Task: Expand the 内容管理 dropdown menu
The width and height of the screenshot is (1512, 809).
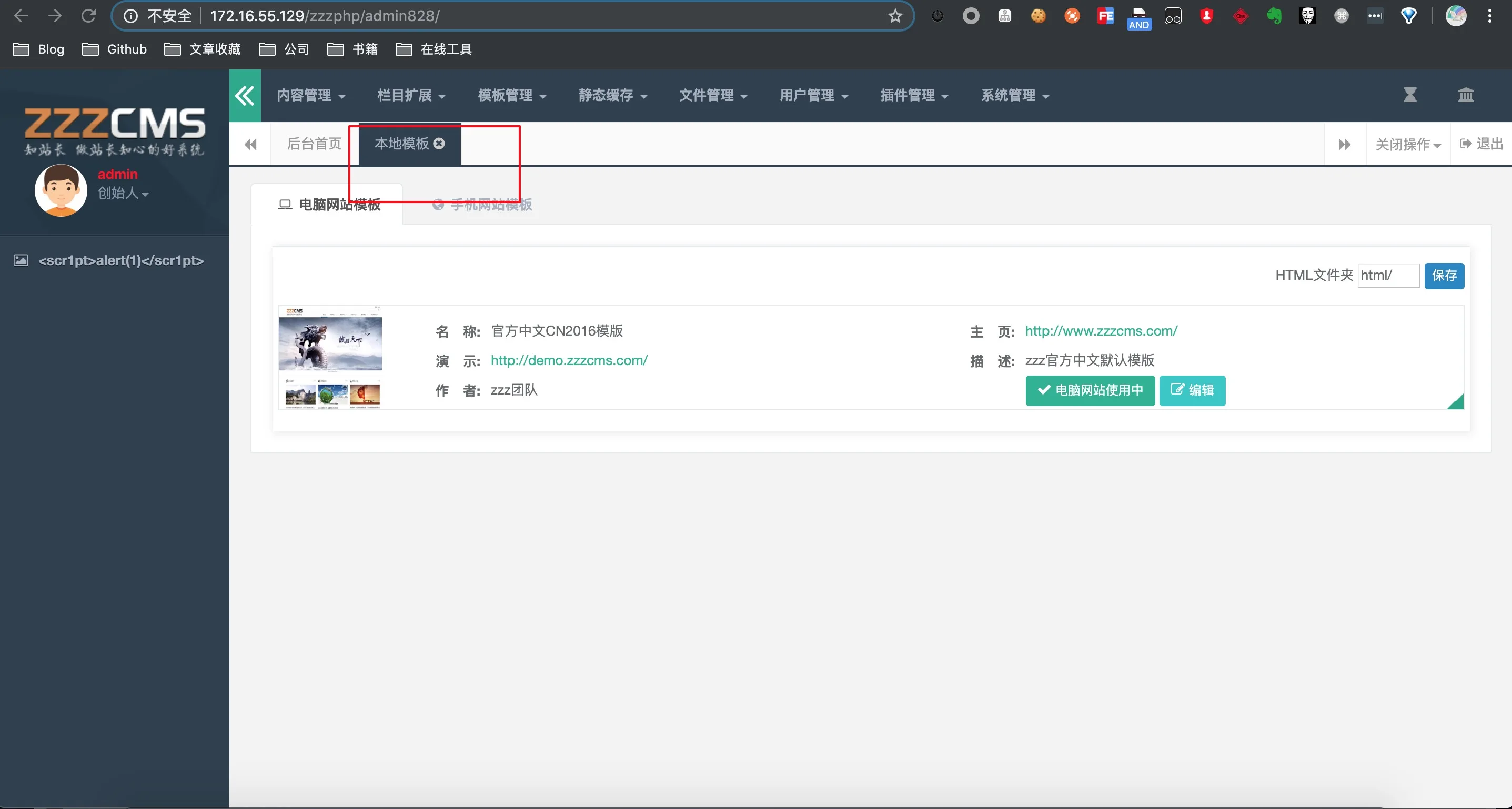Action: 310,96
